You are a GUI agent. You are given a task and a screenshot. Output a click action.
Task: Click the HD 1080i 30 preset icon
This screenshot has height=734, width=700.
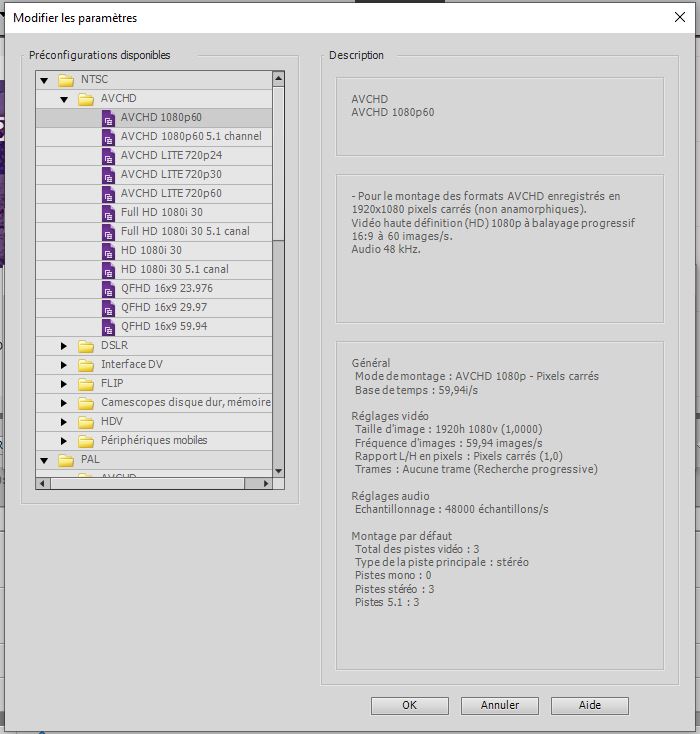coord(109,251)
